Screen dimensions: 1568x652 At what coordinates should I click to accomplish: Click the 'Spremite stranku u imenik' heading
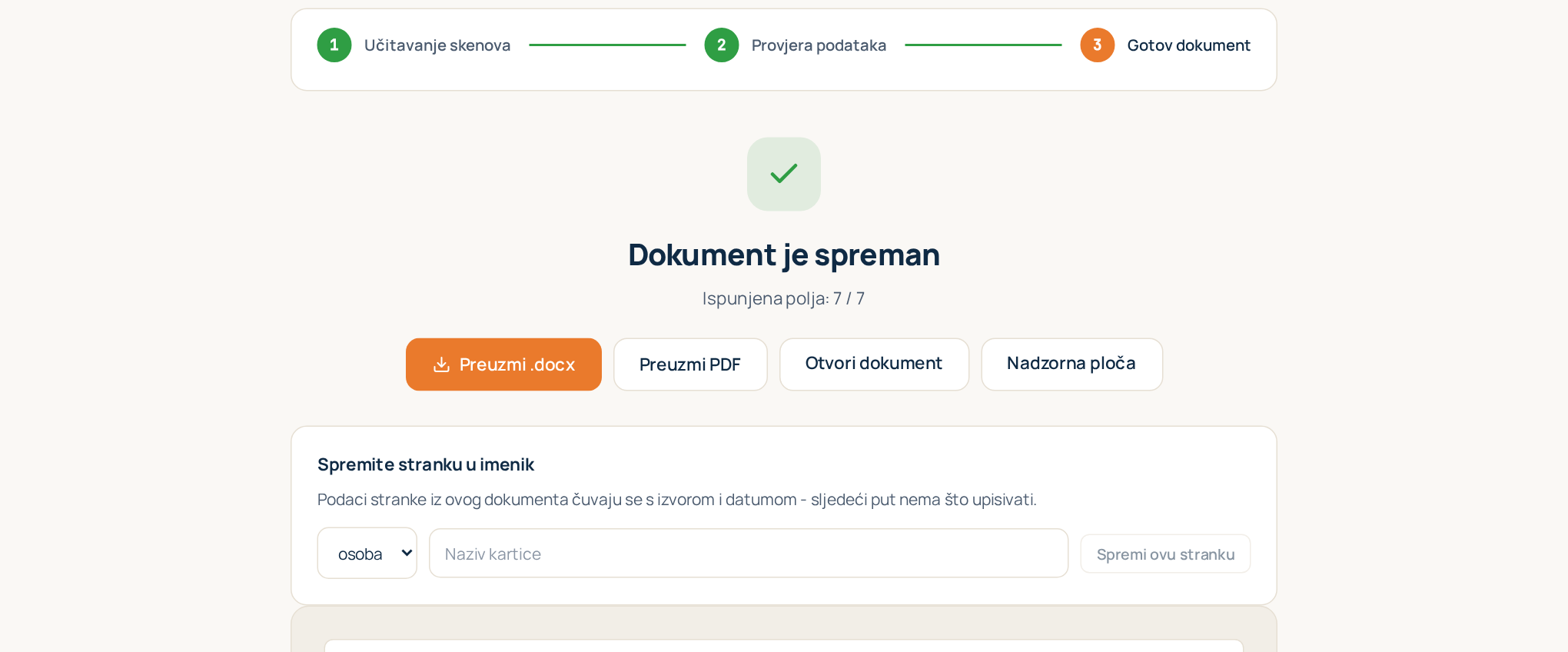point(426,464)
